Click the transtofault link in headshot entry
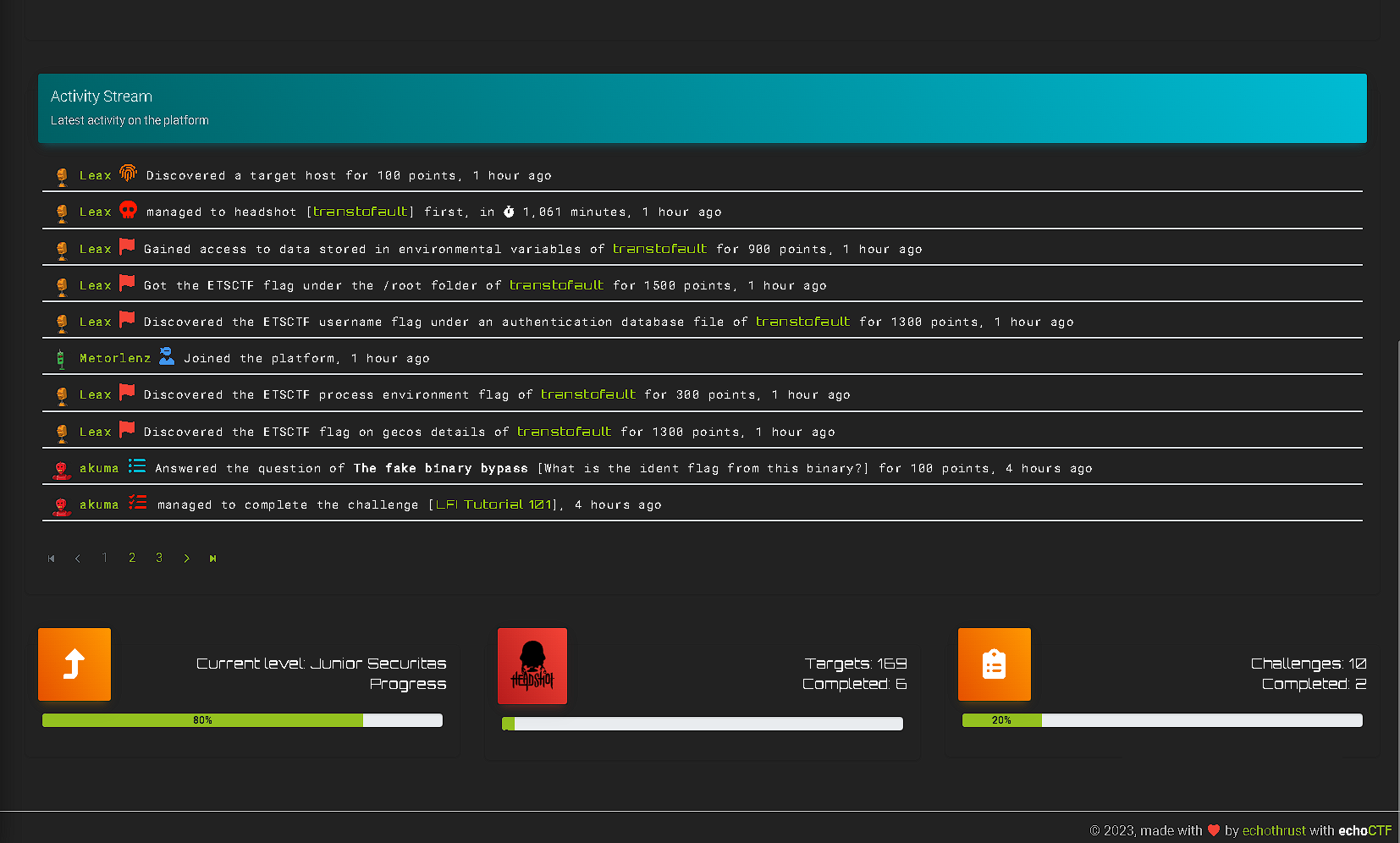The height and width of the screenshot is (843, 1400). 361,212
